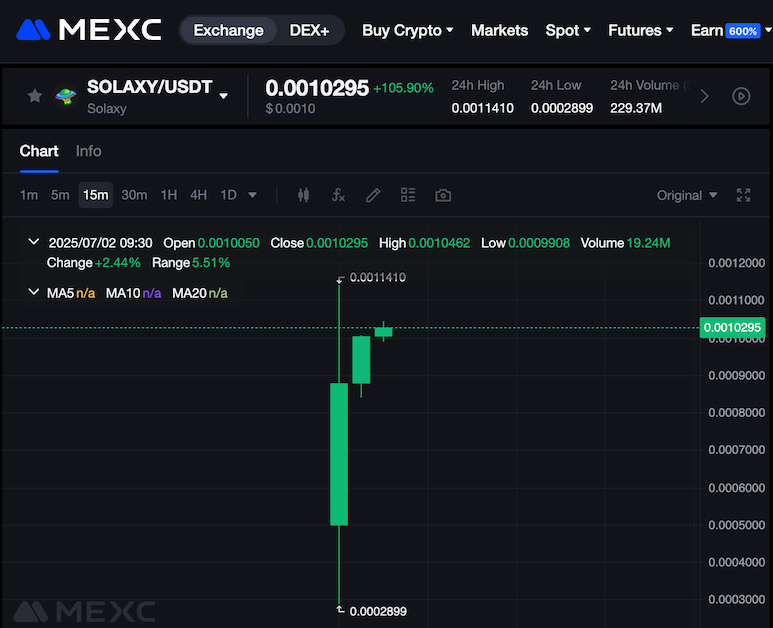The height and width of the screenshot is (628, 773).
Task: Click the Open 0.0010050 value
Action: click(228, 243)
